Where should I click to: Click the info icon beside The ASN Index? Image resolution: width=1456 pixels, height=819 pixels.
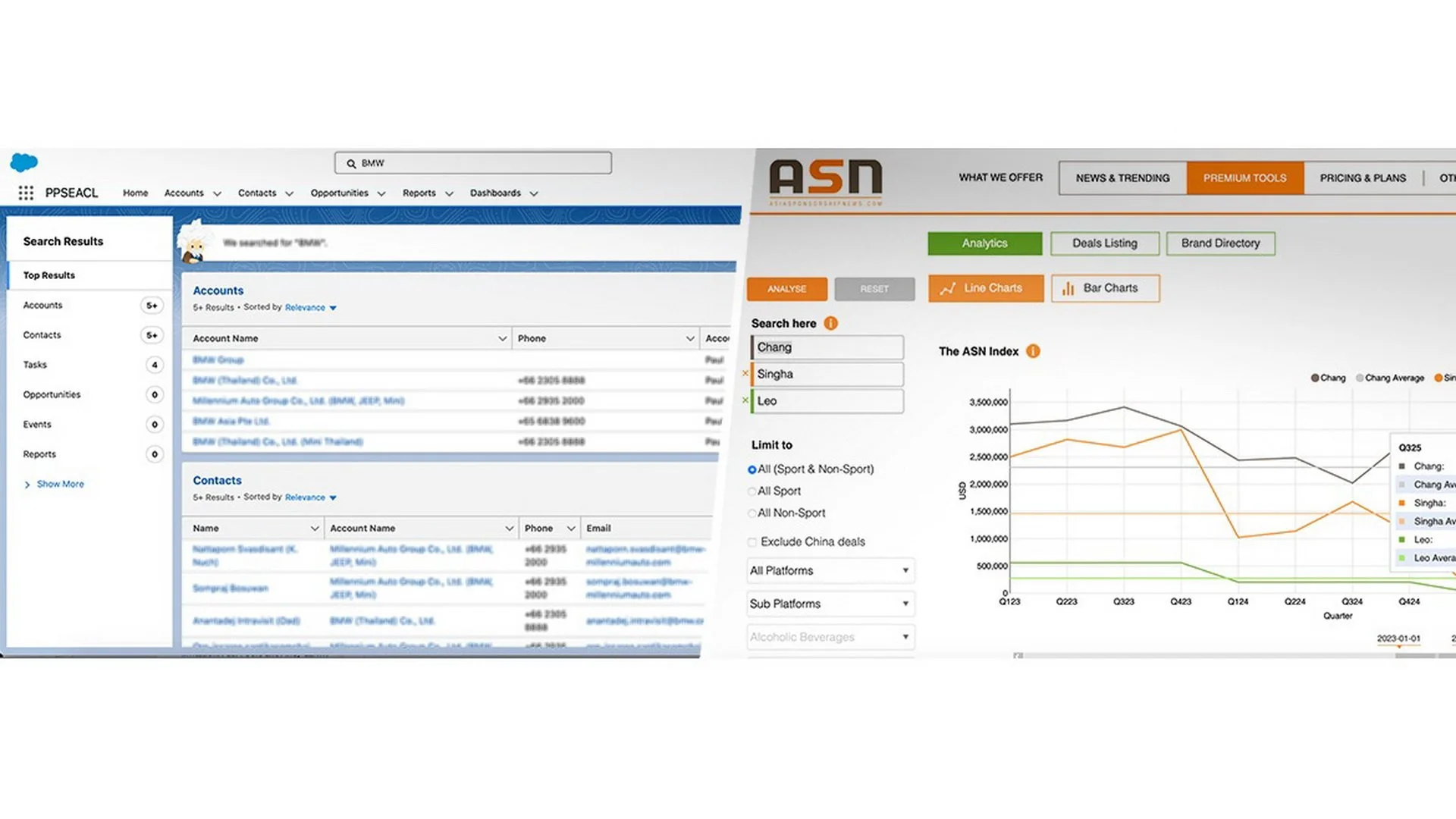(1033, 351)
